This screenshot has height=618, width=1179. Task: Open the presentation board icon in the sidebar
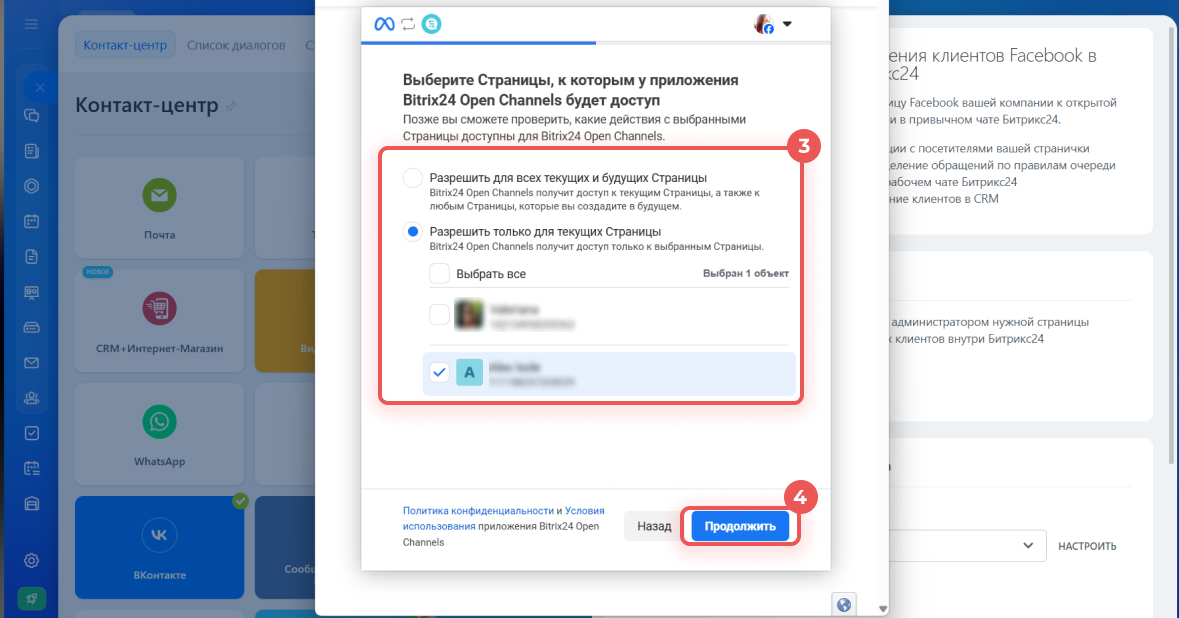(x=32, y=292)
